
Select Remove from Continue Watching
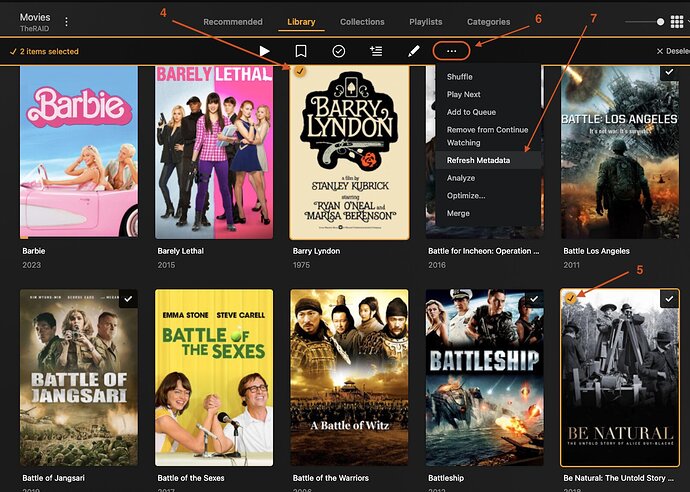point(488,136)
